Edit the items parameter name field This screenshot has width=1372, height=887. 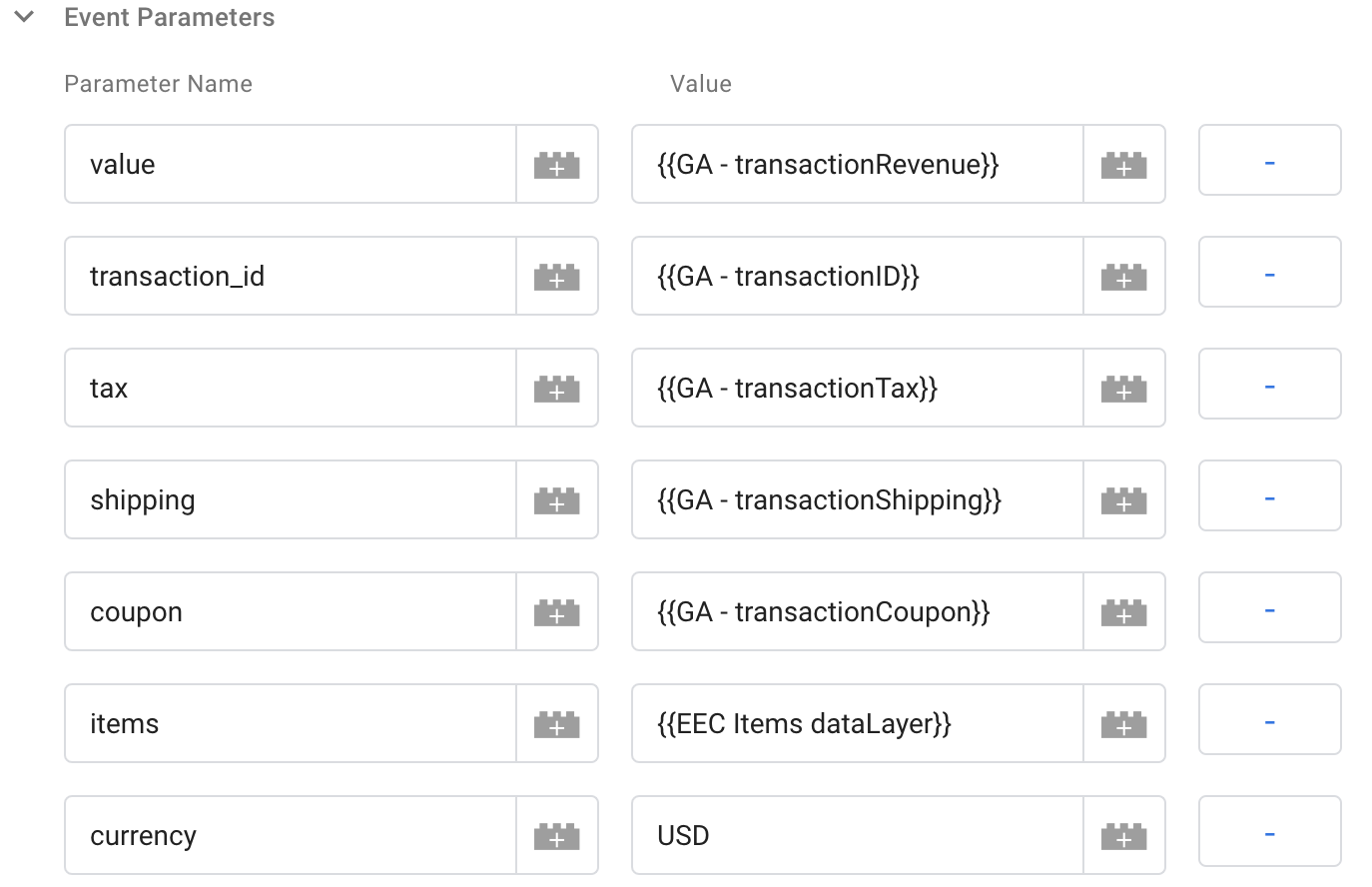(x=291, y=723)
